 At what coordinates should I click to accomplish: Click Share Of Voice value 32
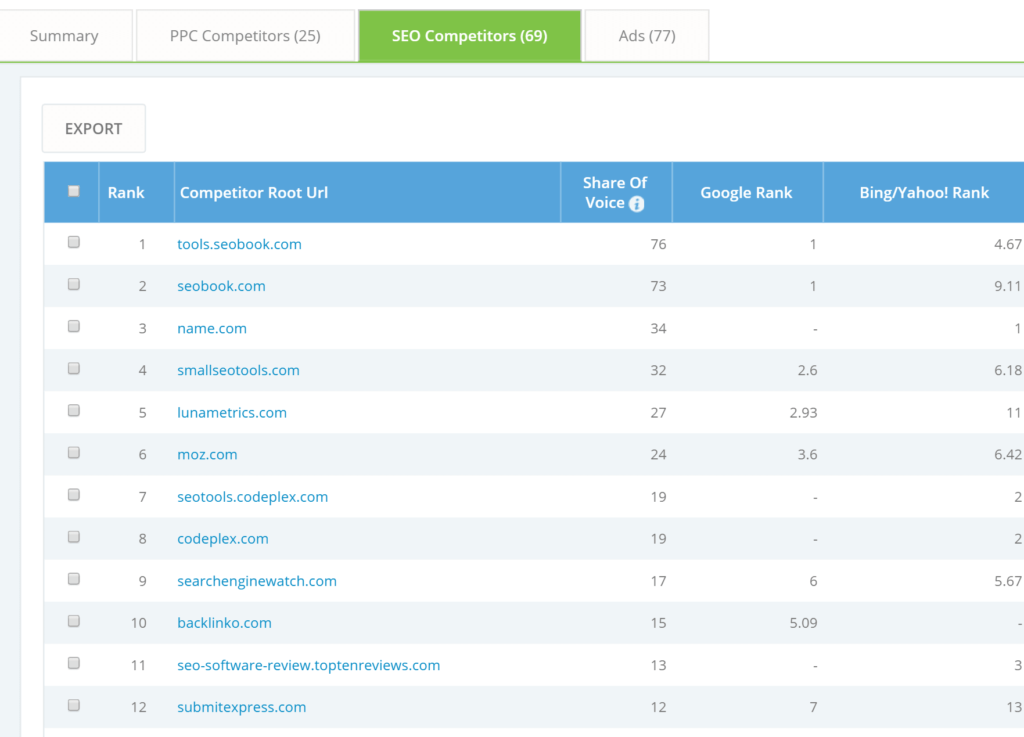(658, 370)
